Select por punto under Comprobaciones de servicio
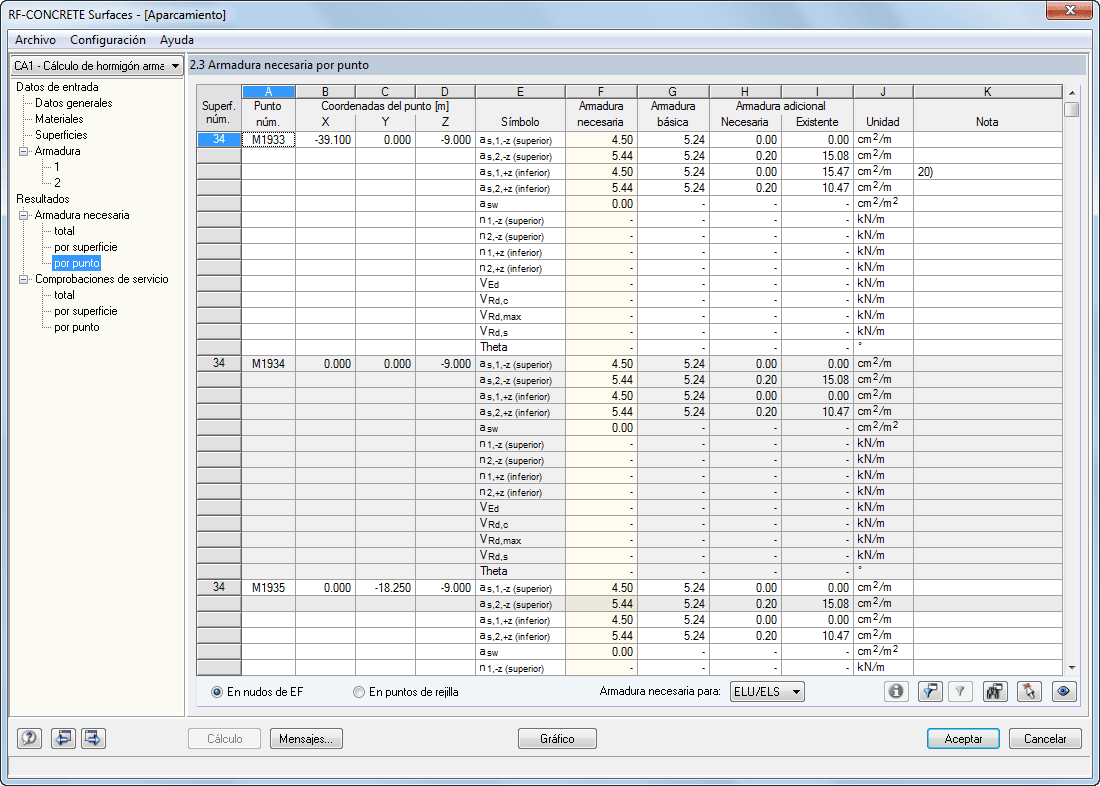This screenshot has width=1100, height=786. point(76,327)
